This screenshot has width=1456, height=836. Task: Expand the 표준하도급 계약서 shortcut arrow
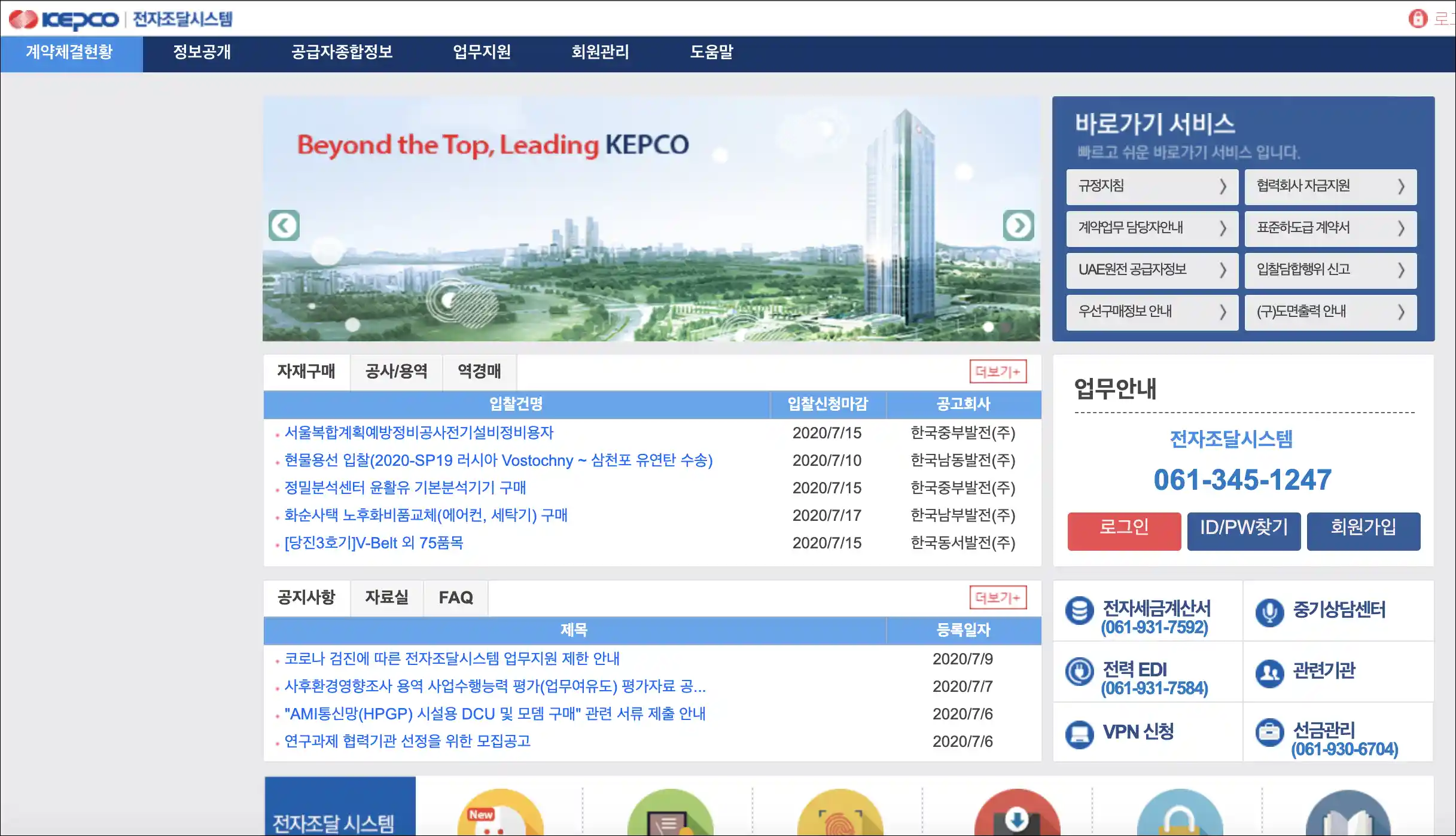pyautogui.click(x=1402, y=228)
